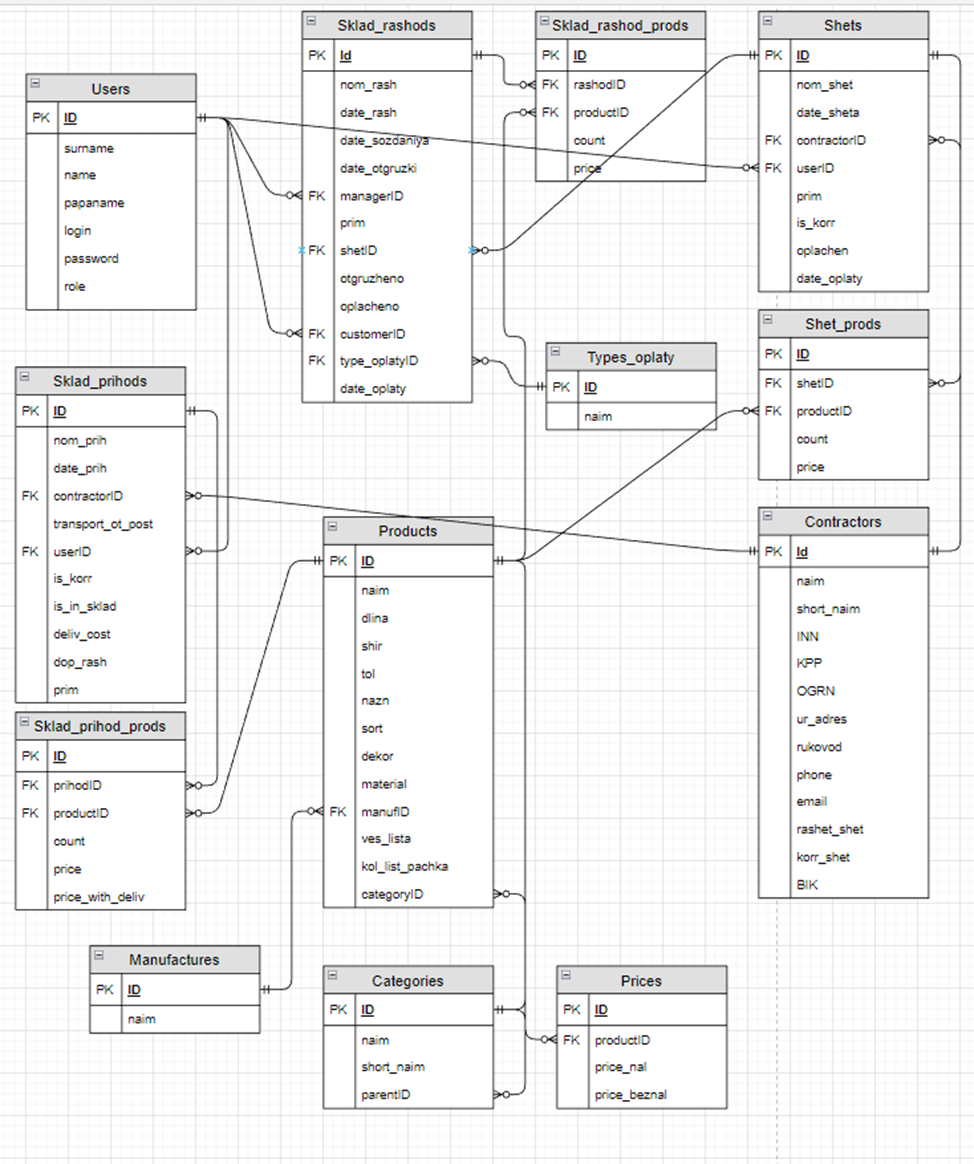Viewport: 974px width, 1164px height.
Task: Select the Prices table header
Action: point(641,980)
